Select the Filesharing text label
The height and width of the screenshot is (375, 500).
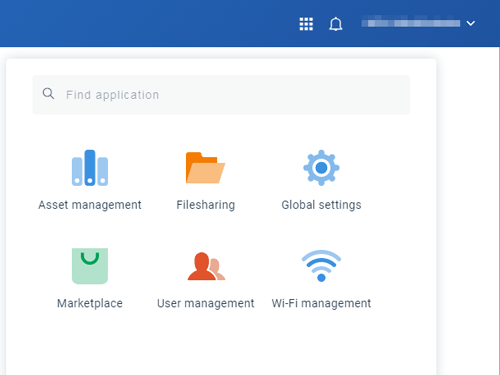206,205
